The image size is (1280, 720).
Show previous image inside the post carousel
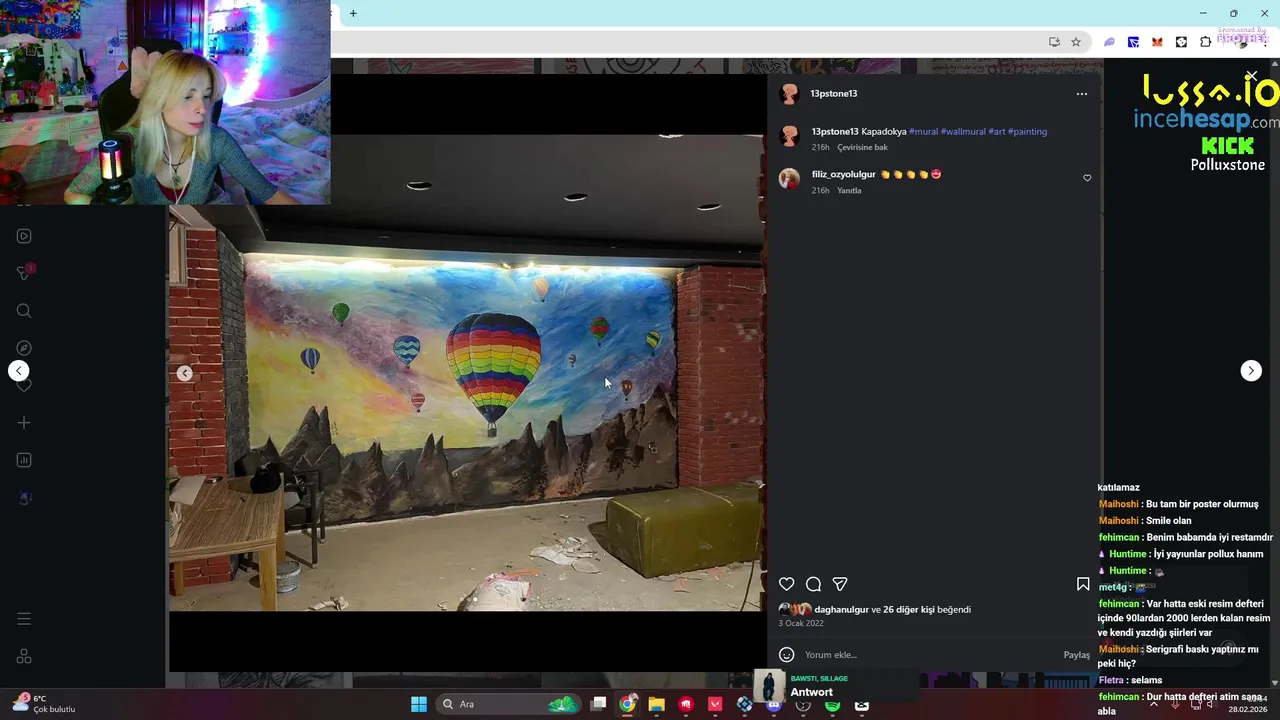pyautogui.click(x=184, y=373)
